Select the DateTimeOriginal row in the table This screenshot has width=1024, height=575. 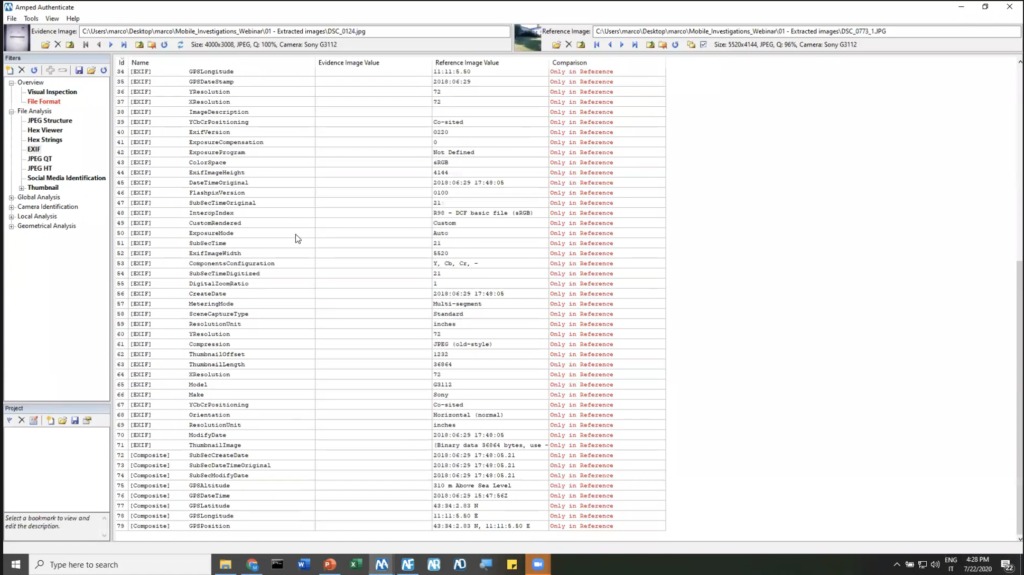391,183
